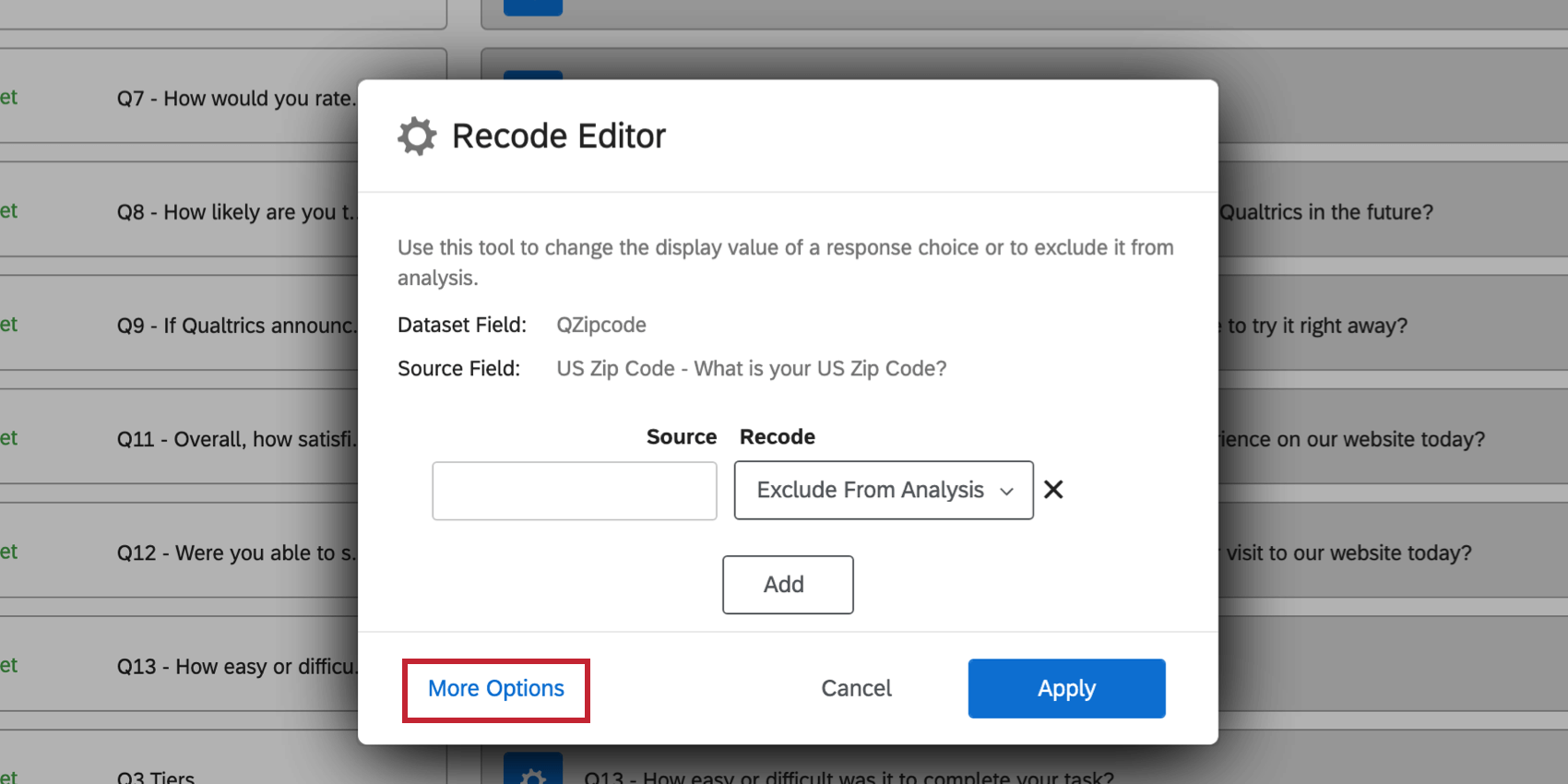Click mapped field ending 'visit to our website today?'
The image size is (1568, 784).
[x=1348, y=552]
